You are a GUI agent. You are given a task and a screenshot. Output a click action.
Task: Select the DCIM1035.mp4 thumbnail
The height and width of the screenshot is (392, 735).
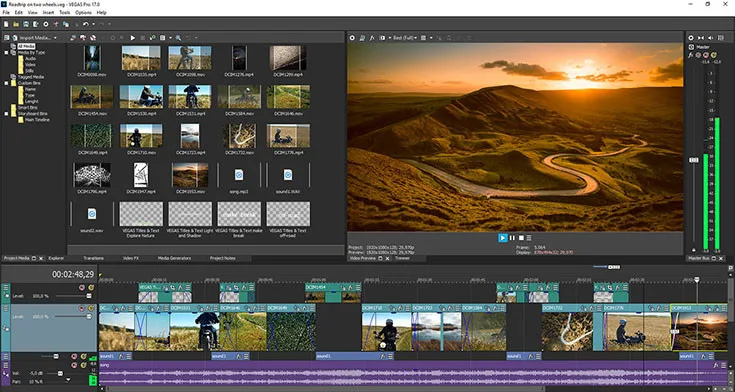pyautogui.click(x=141, y=58)
